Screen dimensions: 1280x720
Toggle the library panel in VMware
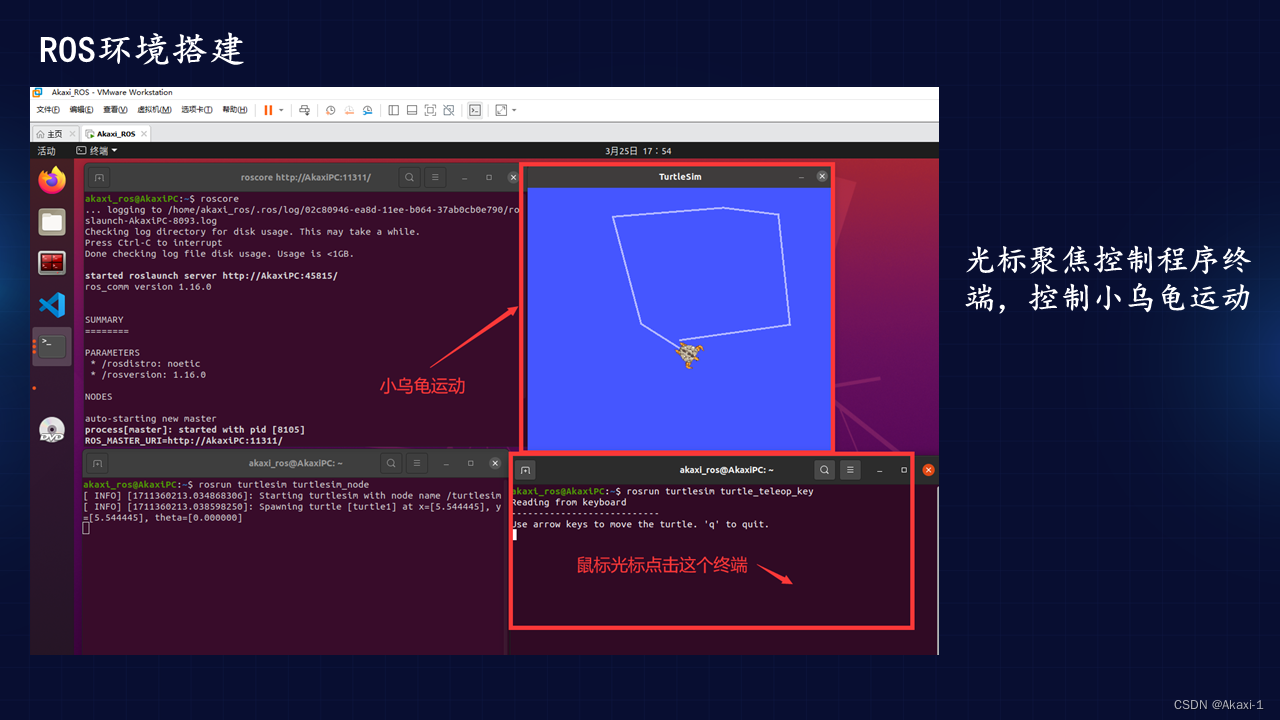[394, 110]
